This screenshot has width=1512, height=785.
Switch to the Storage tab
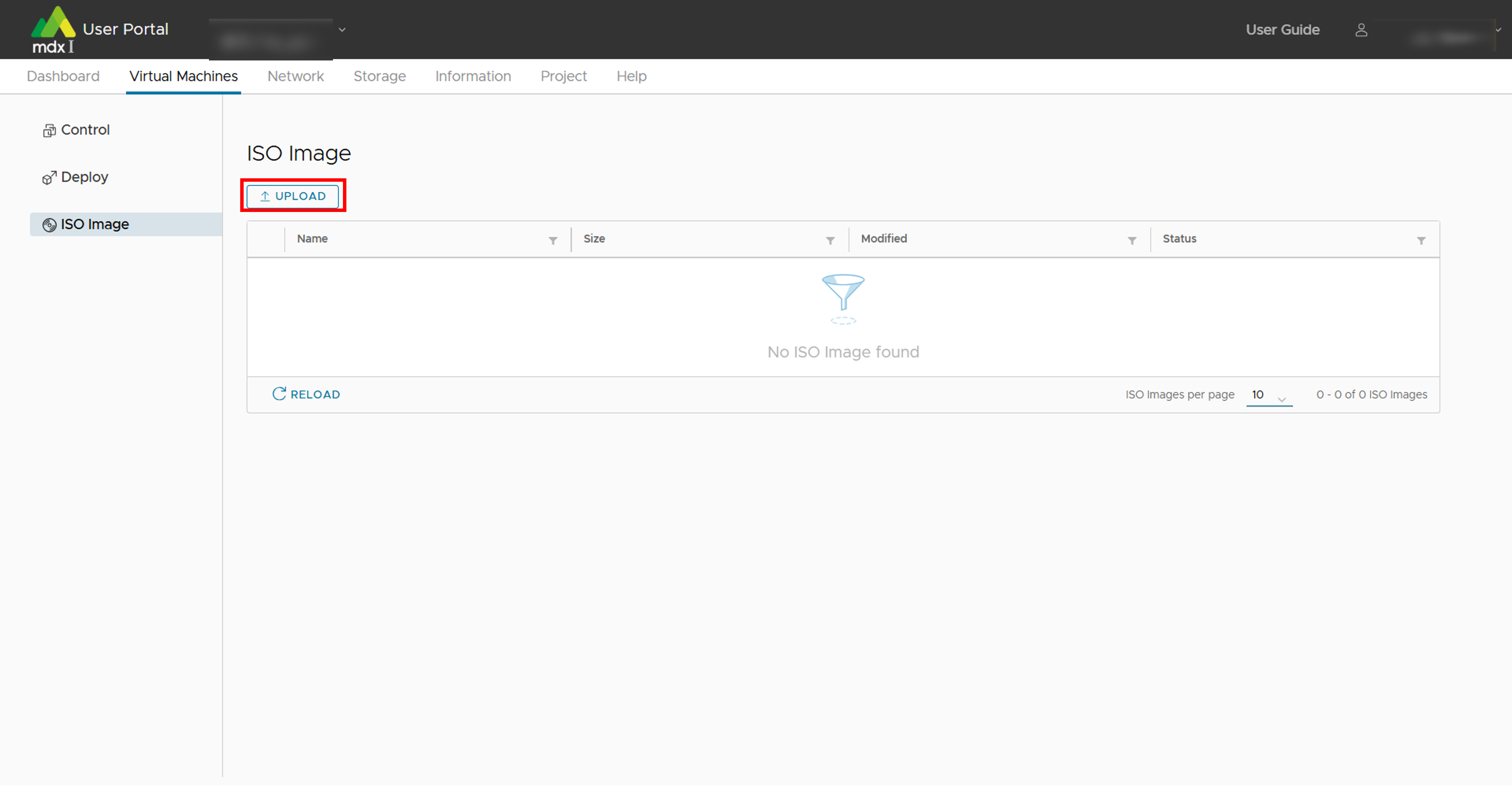tap(379, 76)
